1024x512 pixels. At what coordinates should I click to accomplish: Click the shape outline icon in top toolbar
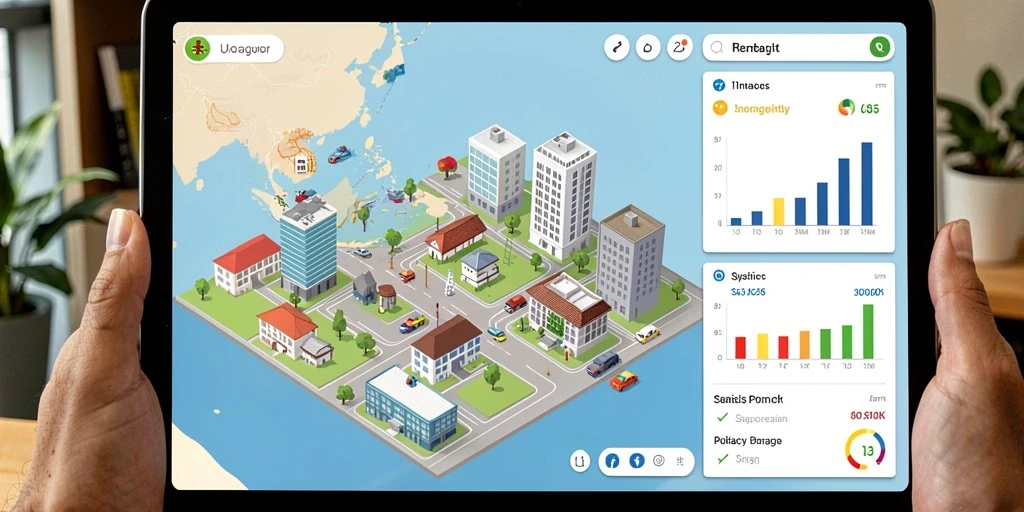[x=648, y=48]
